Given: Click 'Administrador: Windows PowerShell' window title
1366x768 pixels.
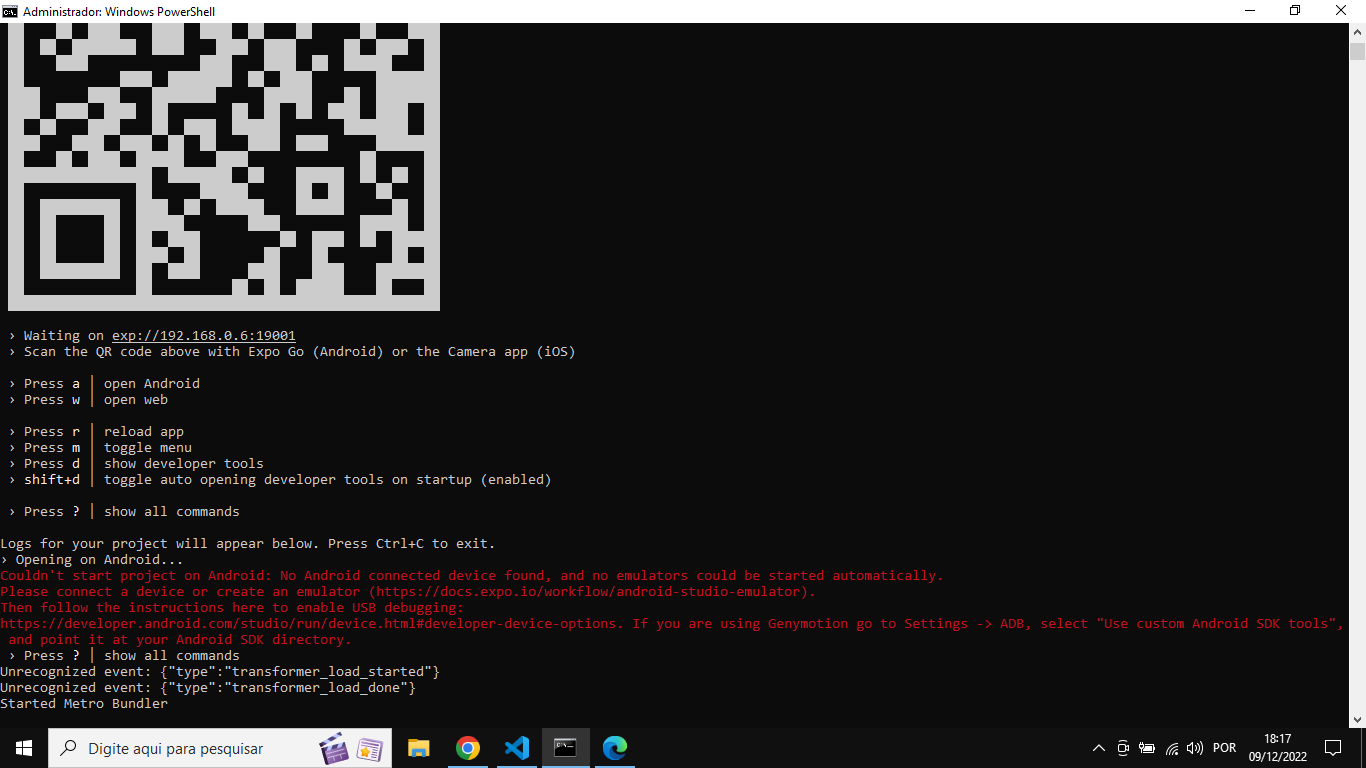Looking at the screenshot, I should point(119,11).
